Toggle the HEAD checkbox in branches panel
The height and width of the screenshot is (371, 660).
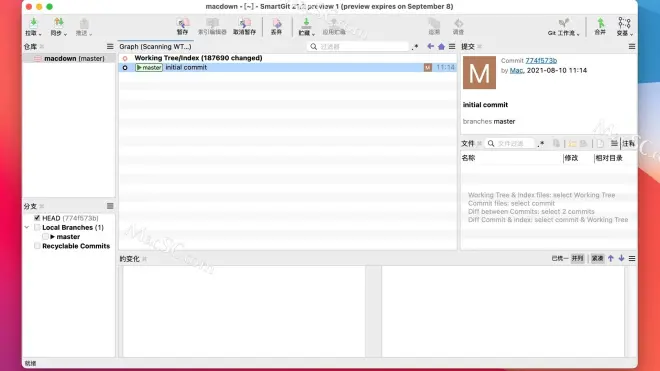point(37,218)
